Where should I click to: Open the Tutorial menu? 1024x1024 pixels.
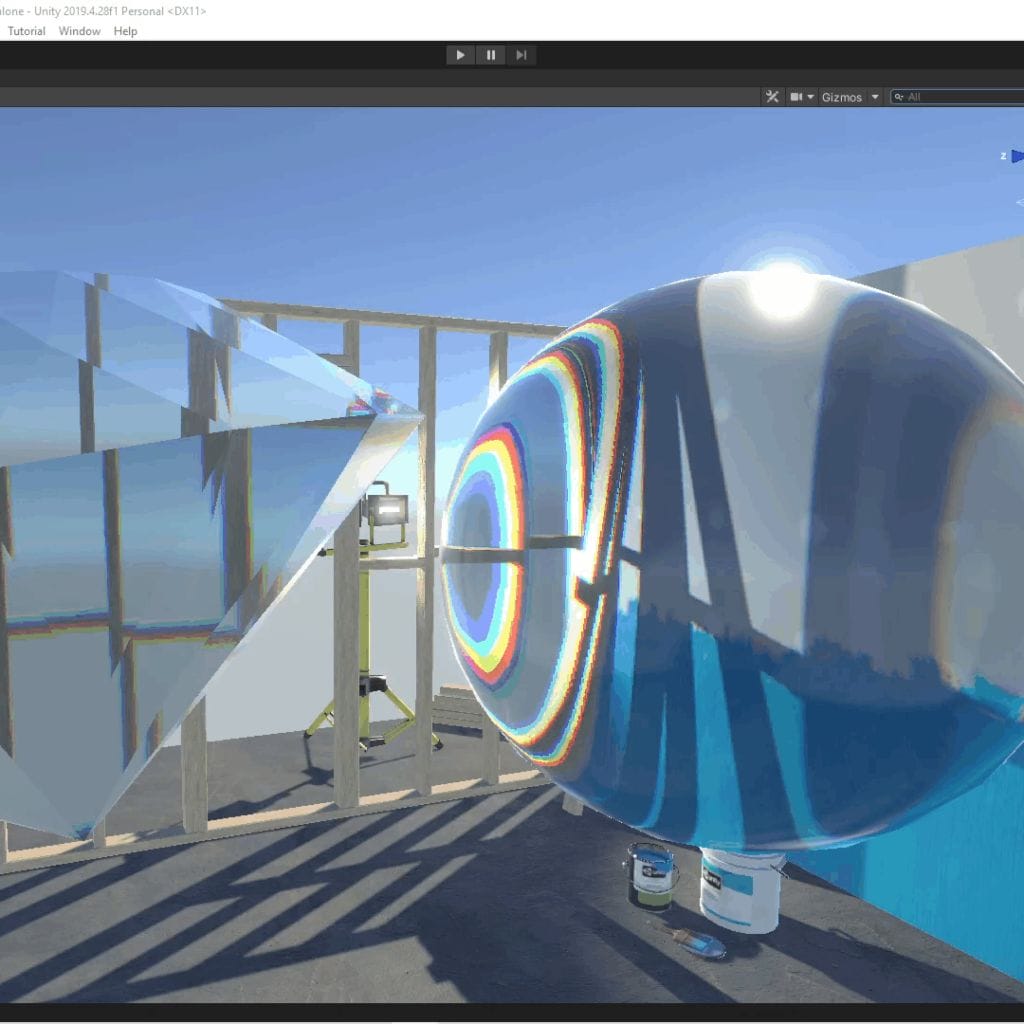pos(27,31)
